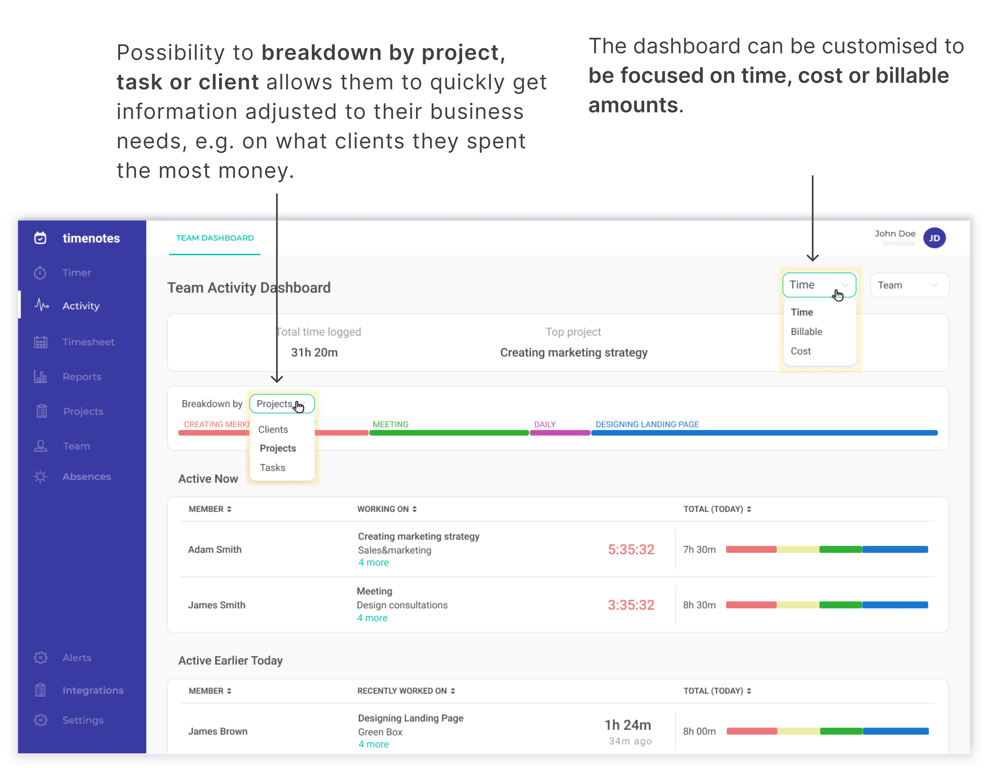Sort Active Earlier Today by TOTAL (TODAY)
This screenshot has height=768, width=988.
pyautogui.click(x=717, y=691)
